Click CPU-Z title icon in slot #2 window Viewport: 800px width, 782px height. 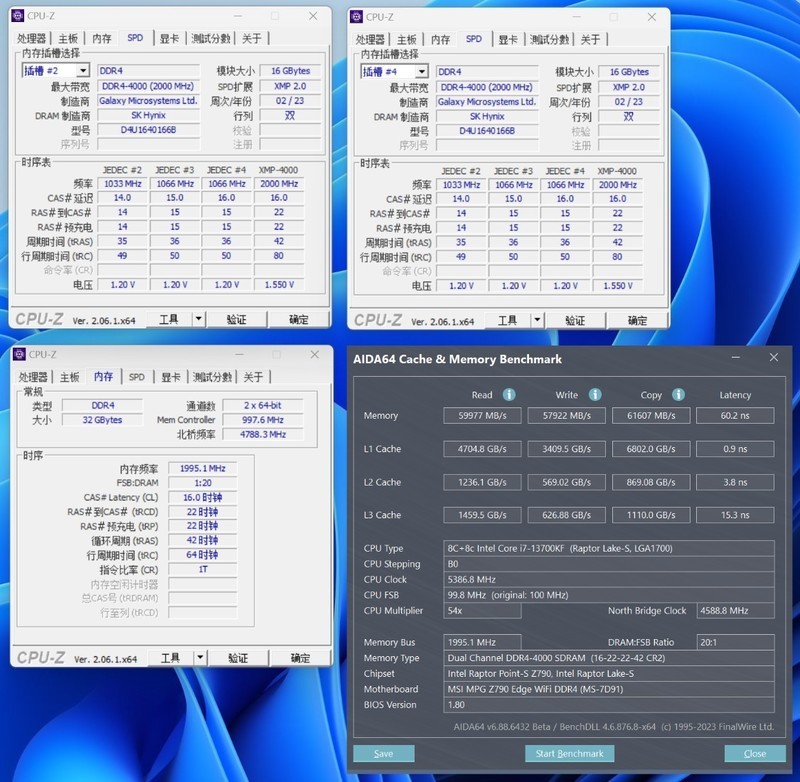click(18, 16)
